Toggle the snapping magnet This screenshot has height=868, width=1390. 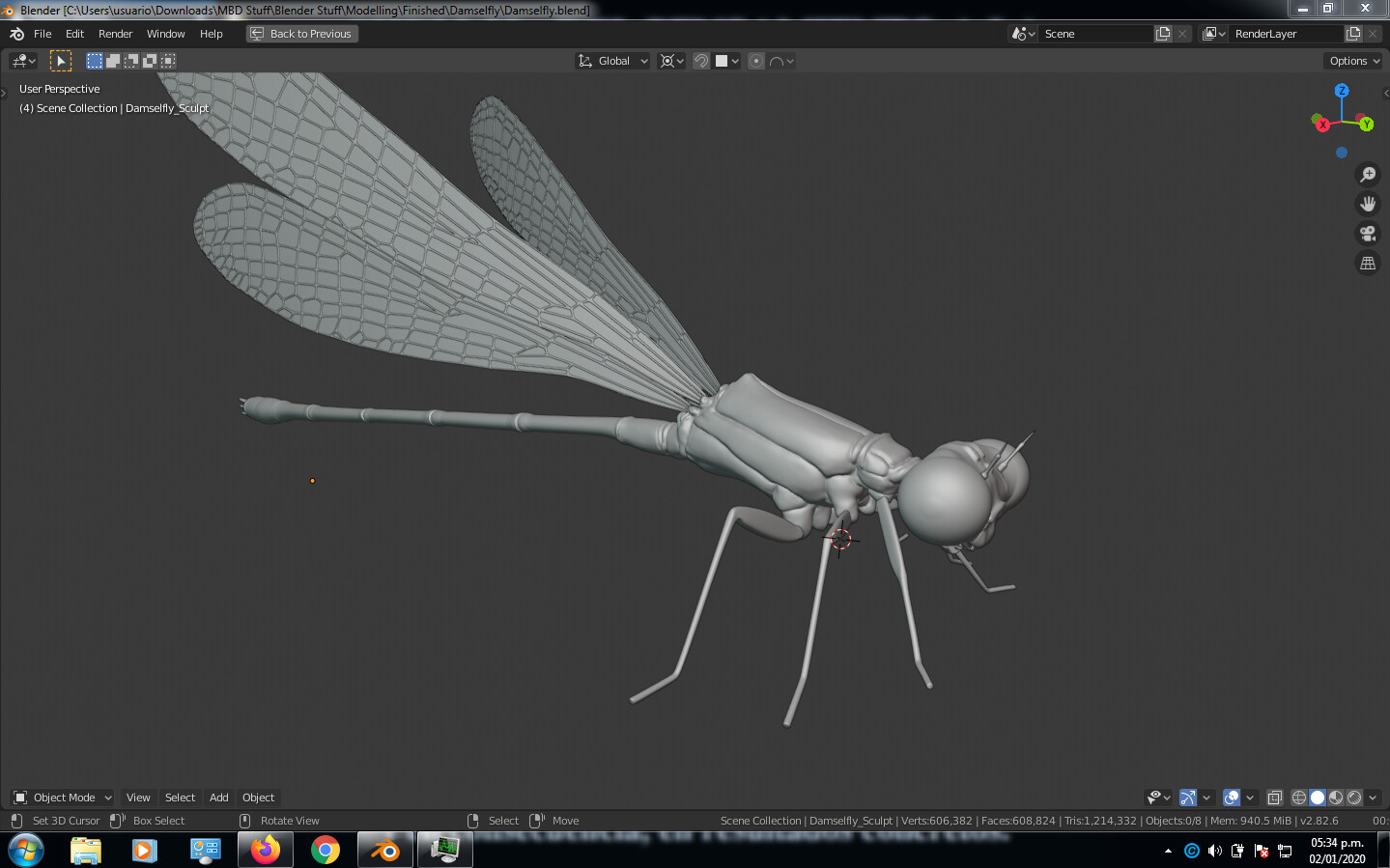click(701, 61)
